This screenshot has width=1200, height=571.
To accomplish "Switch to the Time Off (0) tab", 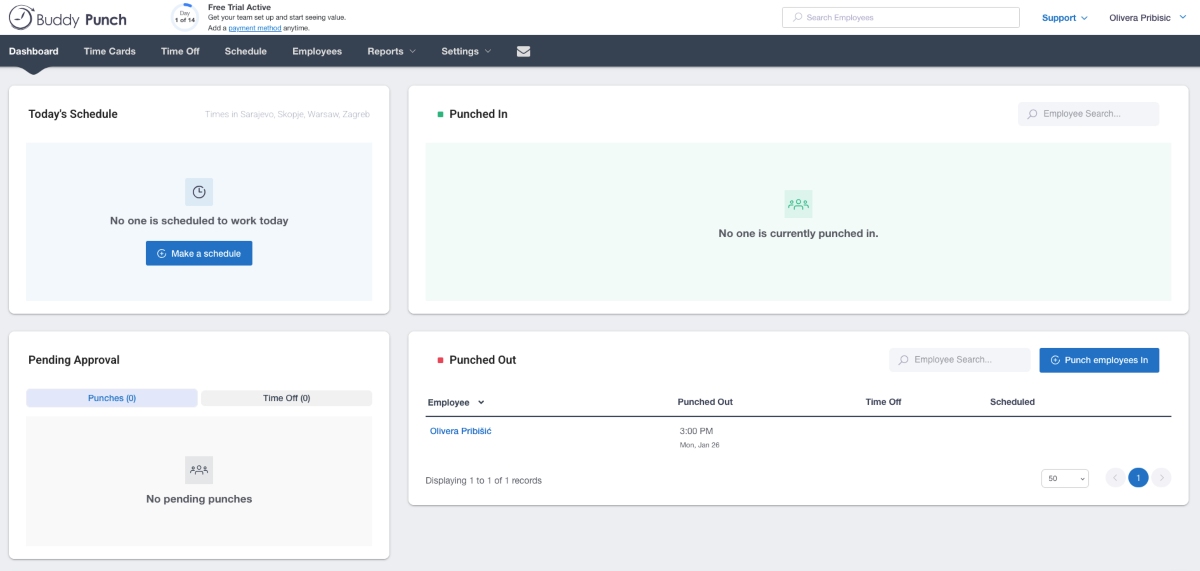I will [286, 398].
